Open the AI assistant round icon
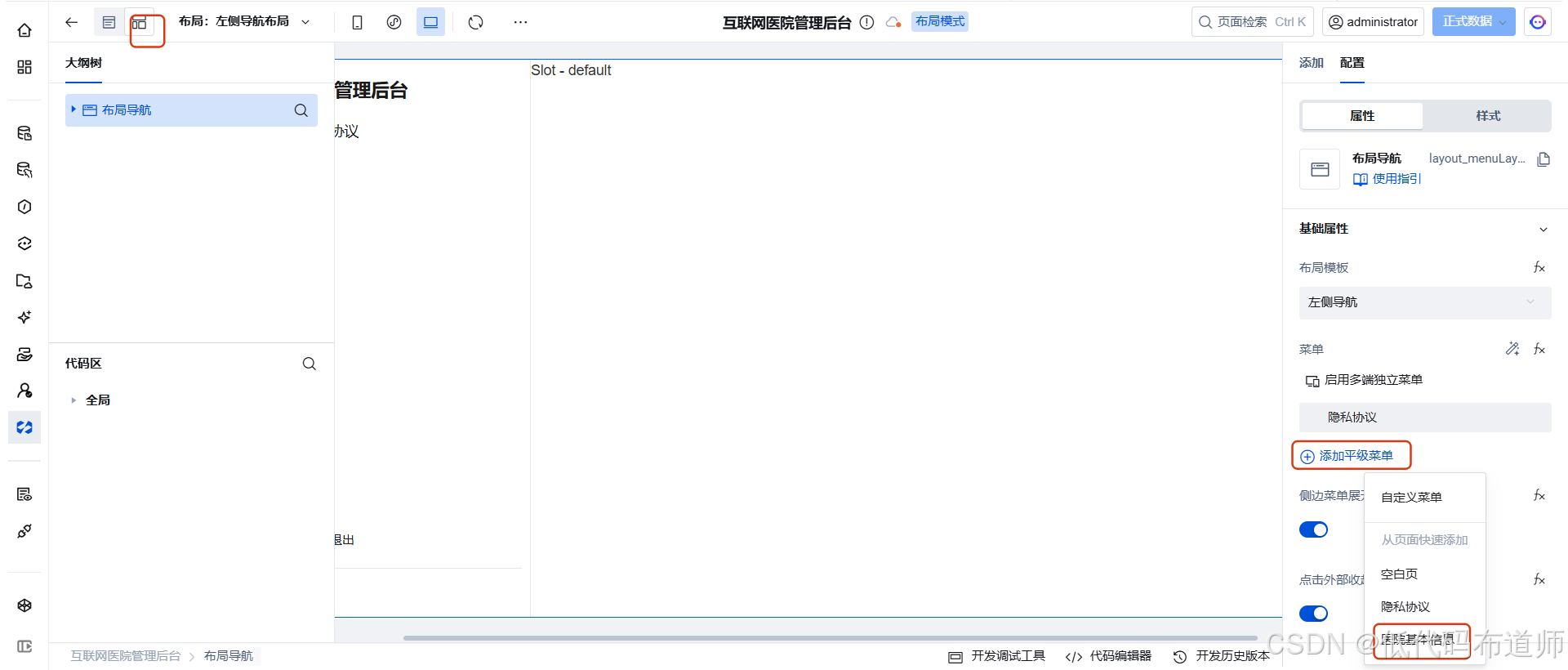 point(1538,22)
